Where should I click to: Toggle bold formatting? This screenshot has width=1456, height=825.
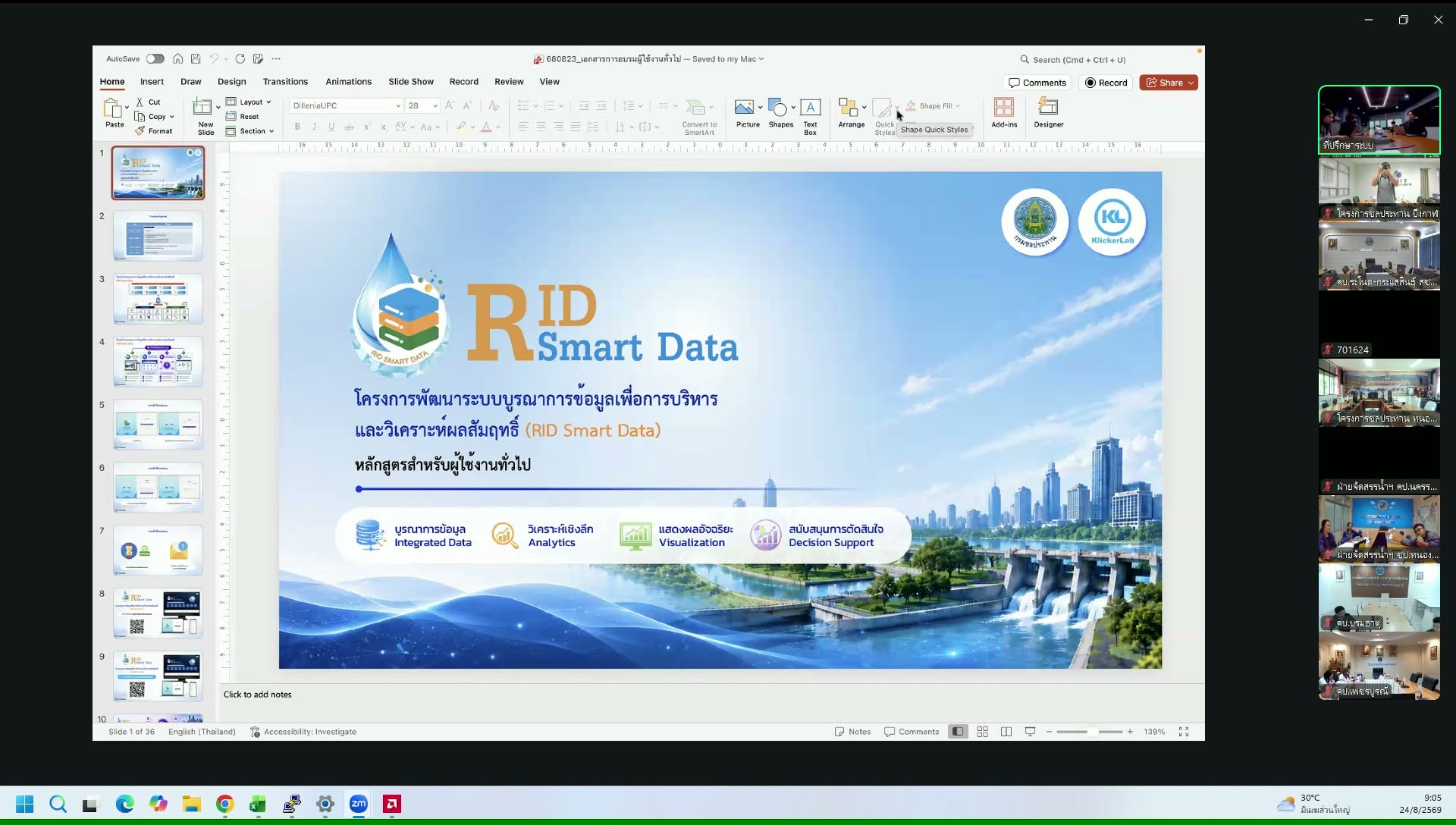297,127
